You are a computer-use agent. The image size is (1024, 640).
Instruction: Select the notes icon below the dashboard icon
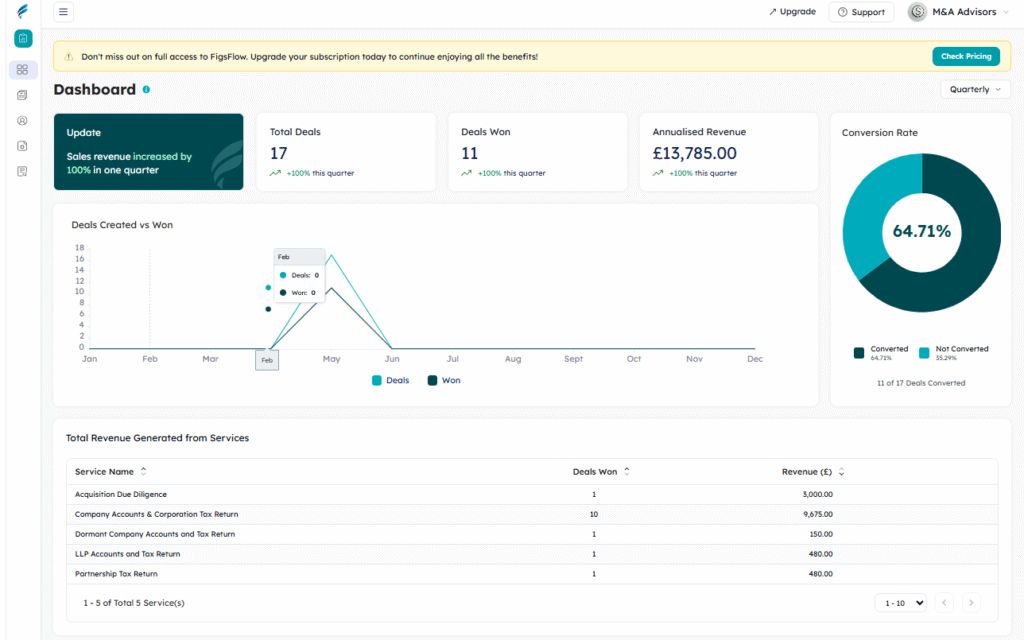[x=22, y=95]
